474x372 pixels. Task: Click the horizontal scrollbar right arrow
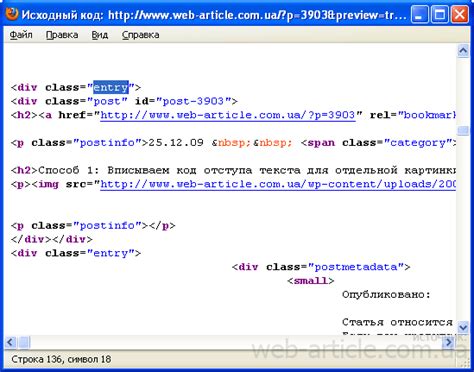[x=449, y=342]
